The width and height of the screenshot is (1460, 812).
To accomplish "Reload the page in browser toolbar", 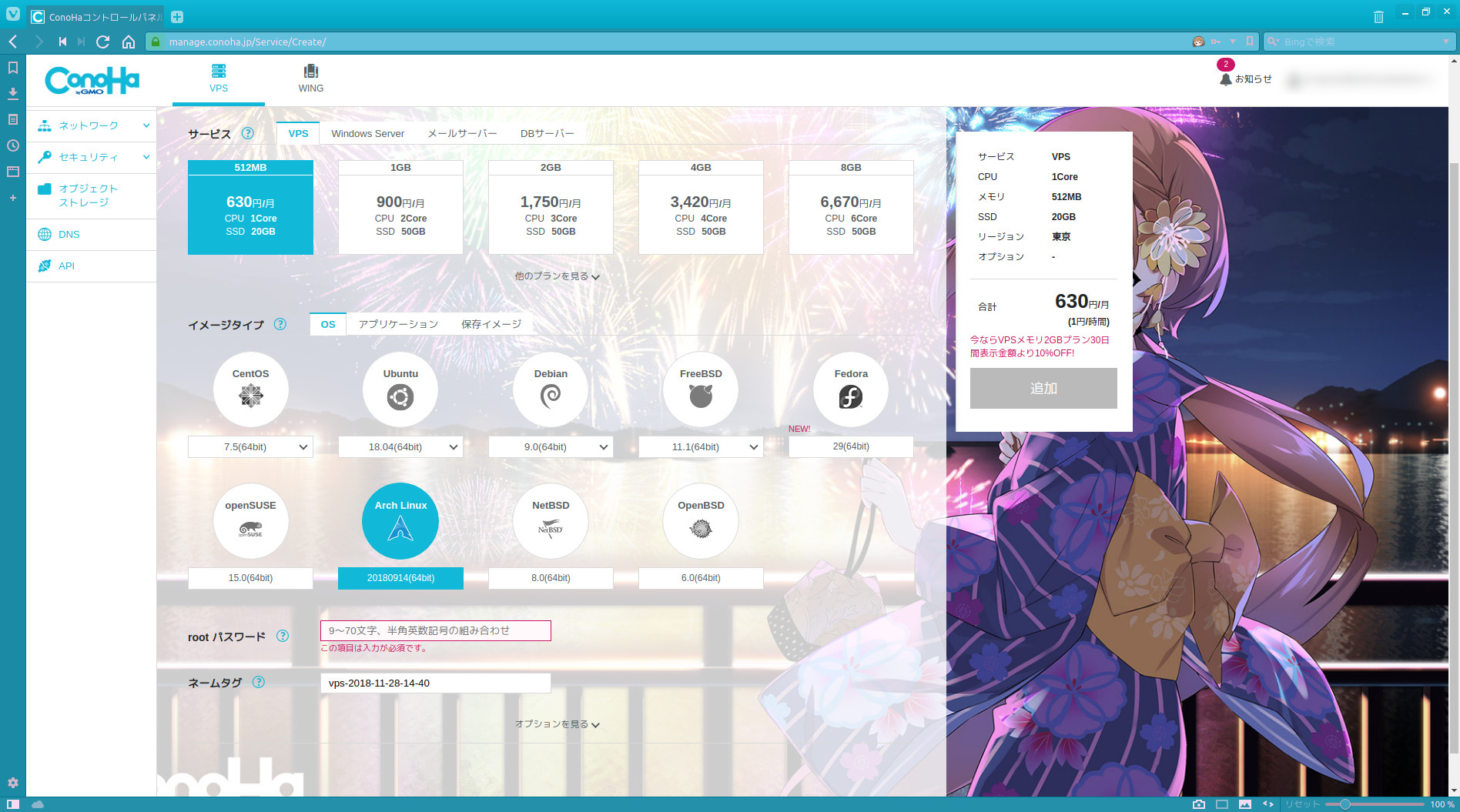I will coord(102,42).
